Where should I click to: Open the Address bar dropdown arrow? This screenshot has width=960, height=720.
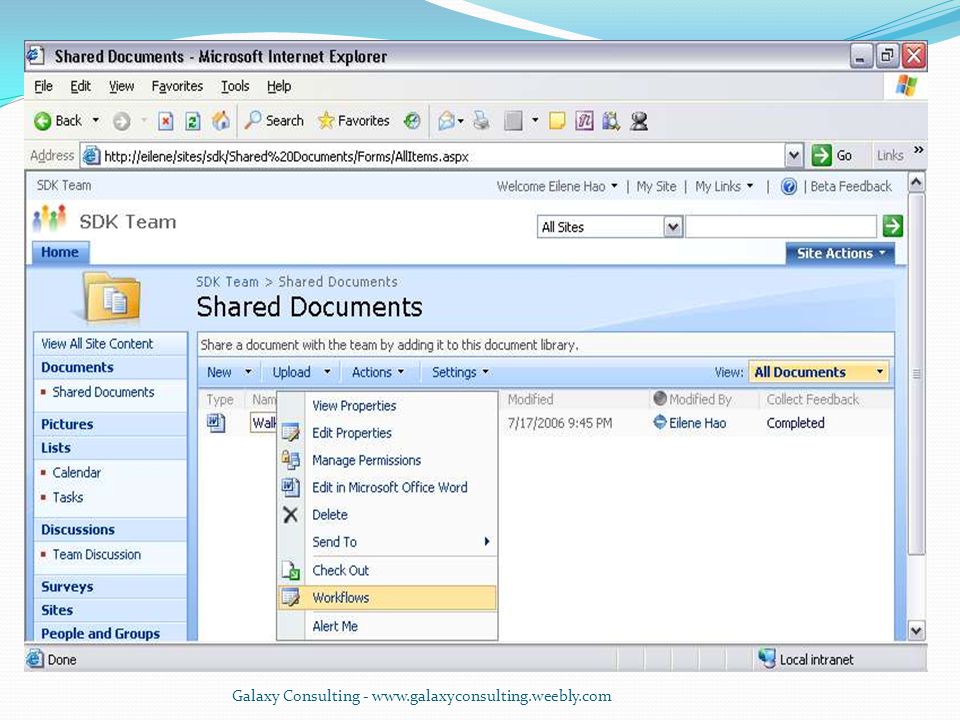point(793,156)
